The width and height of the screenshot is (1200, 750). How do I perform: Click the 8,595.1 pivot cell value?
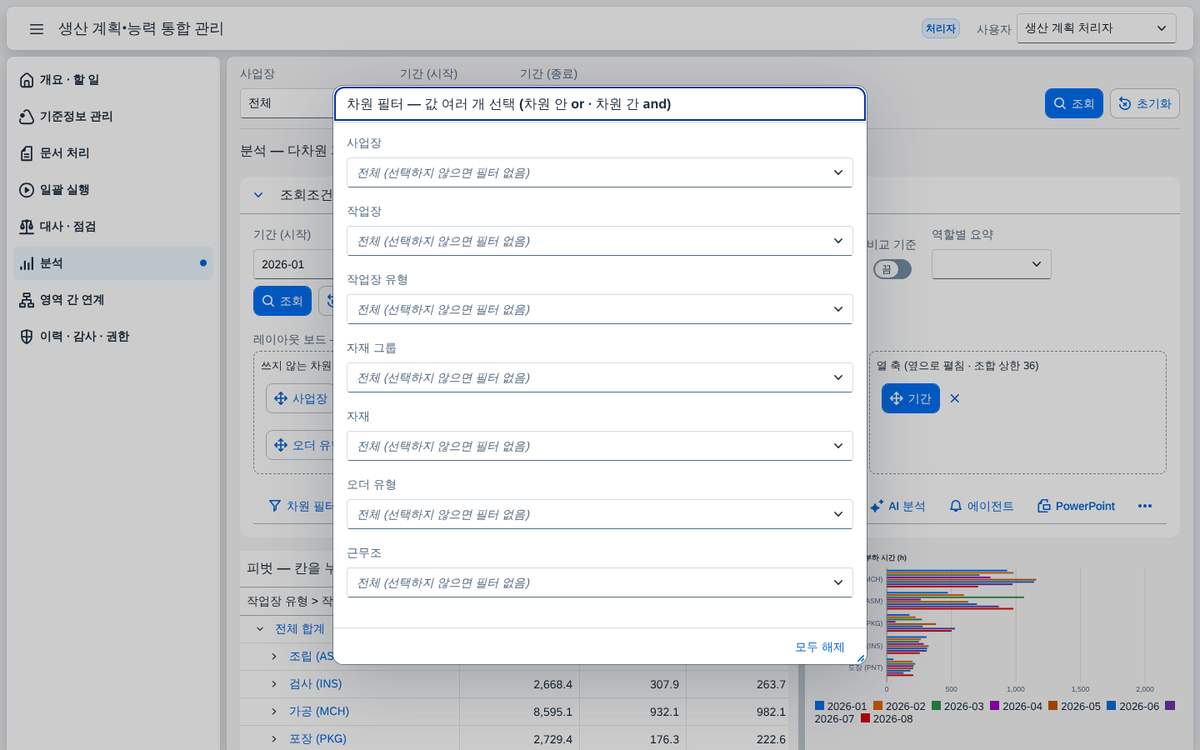tap(554, 711)
